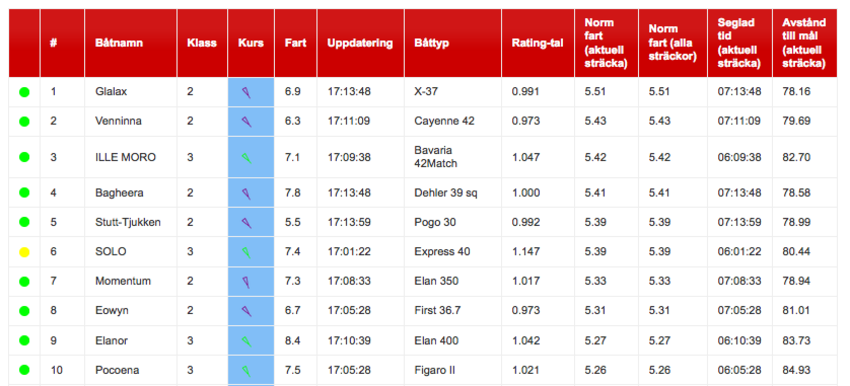Sort table by Fart column header
850x386 pixels.
[295, 43]
